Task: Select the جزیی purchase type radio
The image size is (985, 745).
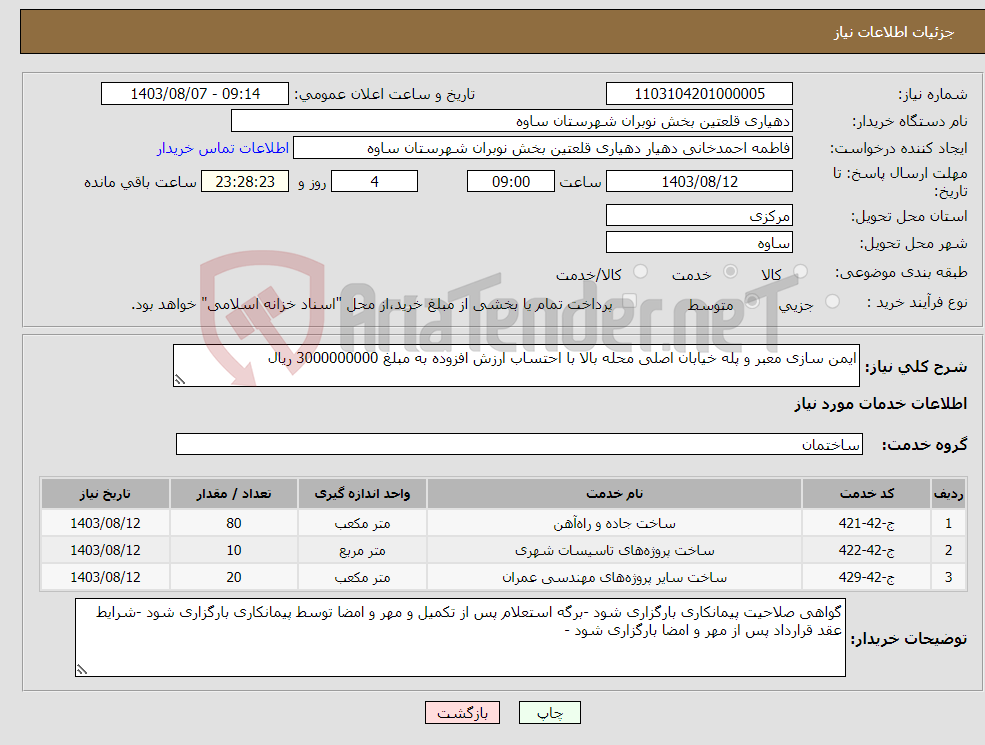Action: point(832,302)
